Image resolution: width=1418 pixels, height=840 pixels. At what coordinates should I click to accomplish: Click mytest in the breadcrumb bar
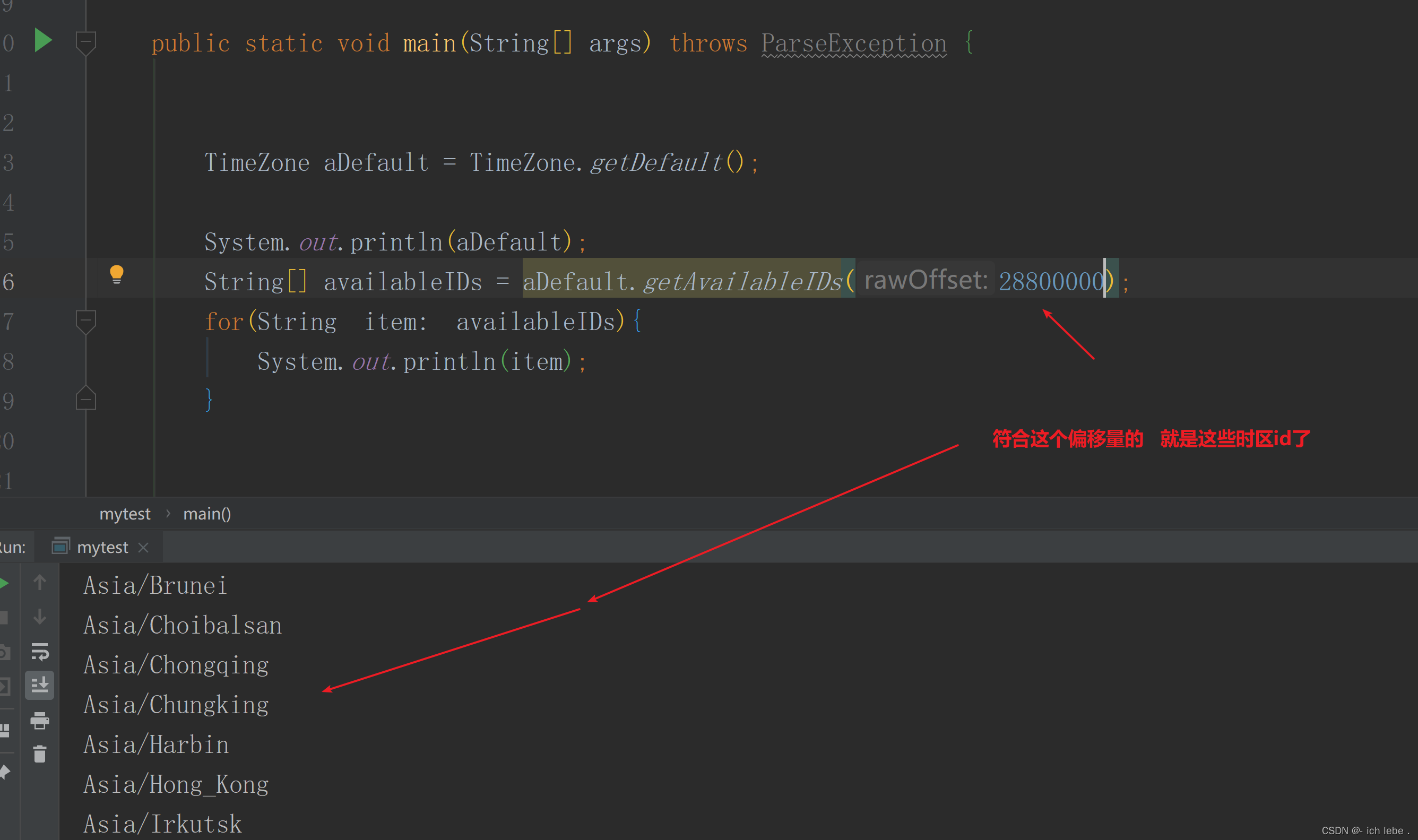pyautogui.click(x=125, y=514)
